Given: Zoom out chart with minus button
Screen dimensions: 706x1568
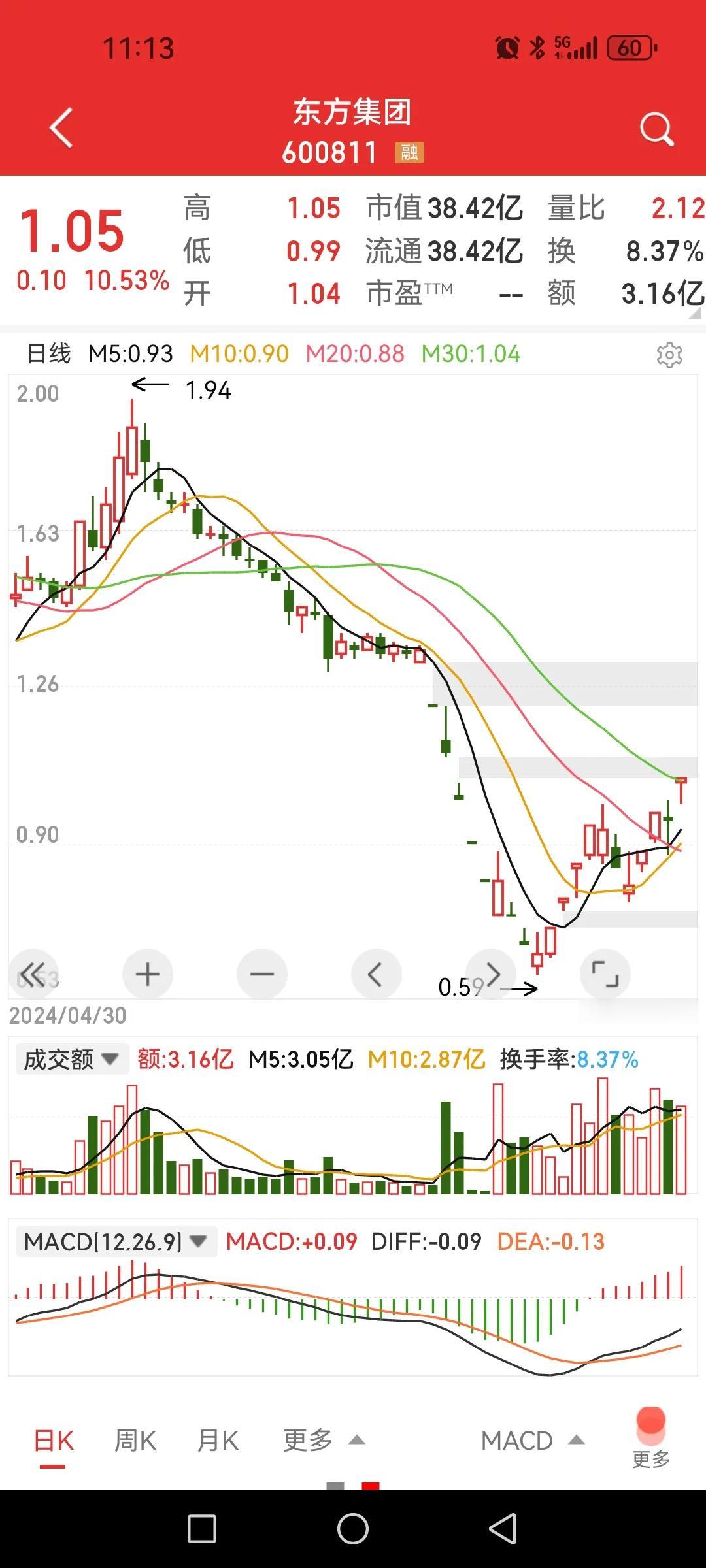Looking at the screenshot, I should pos(262,973).
